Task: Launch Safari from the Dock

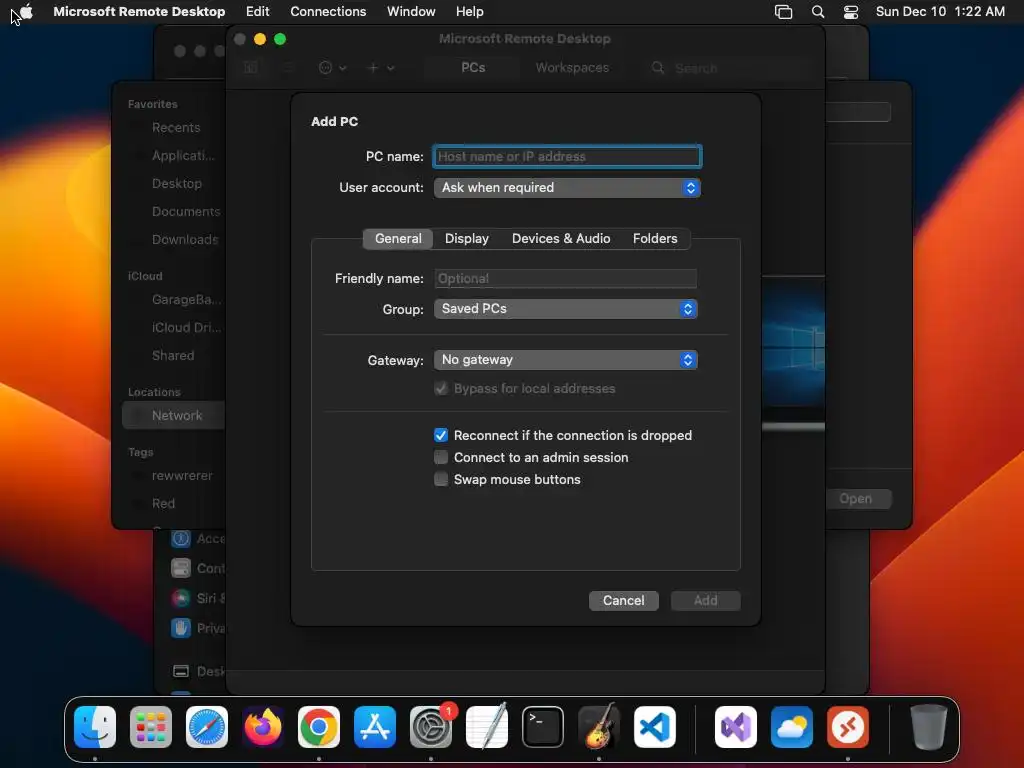Action: point(207,727)
